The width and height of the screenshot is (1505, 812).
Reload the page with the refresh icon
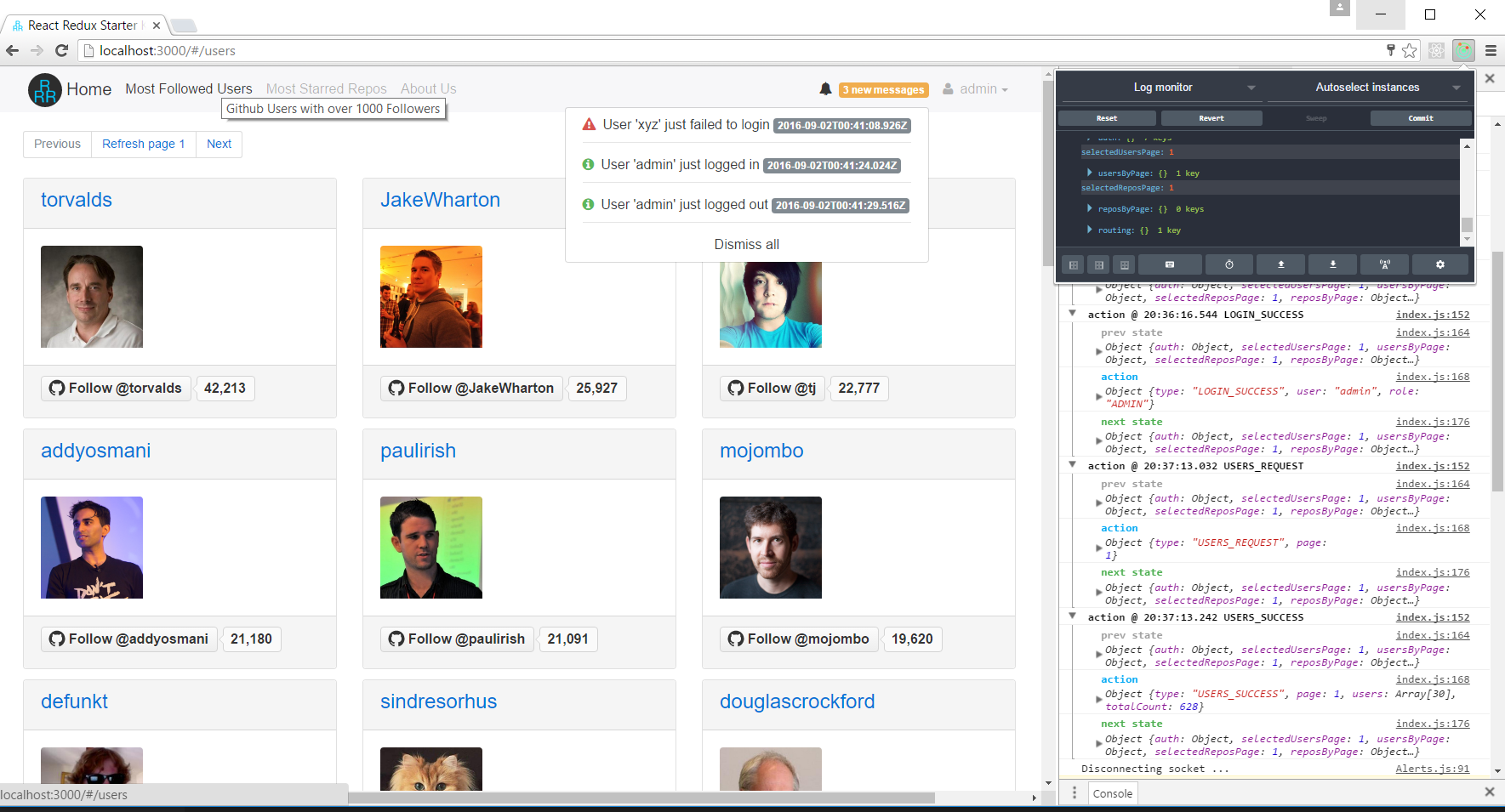[x=61, y=50]
